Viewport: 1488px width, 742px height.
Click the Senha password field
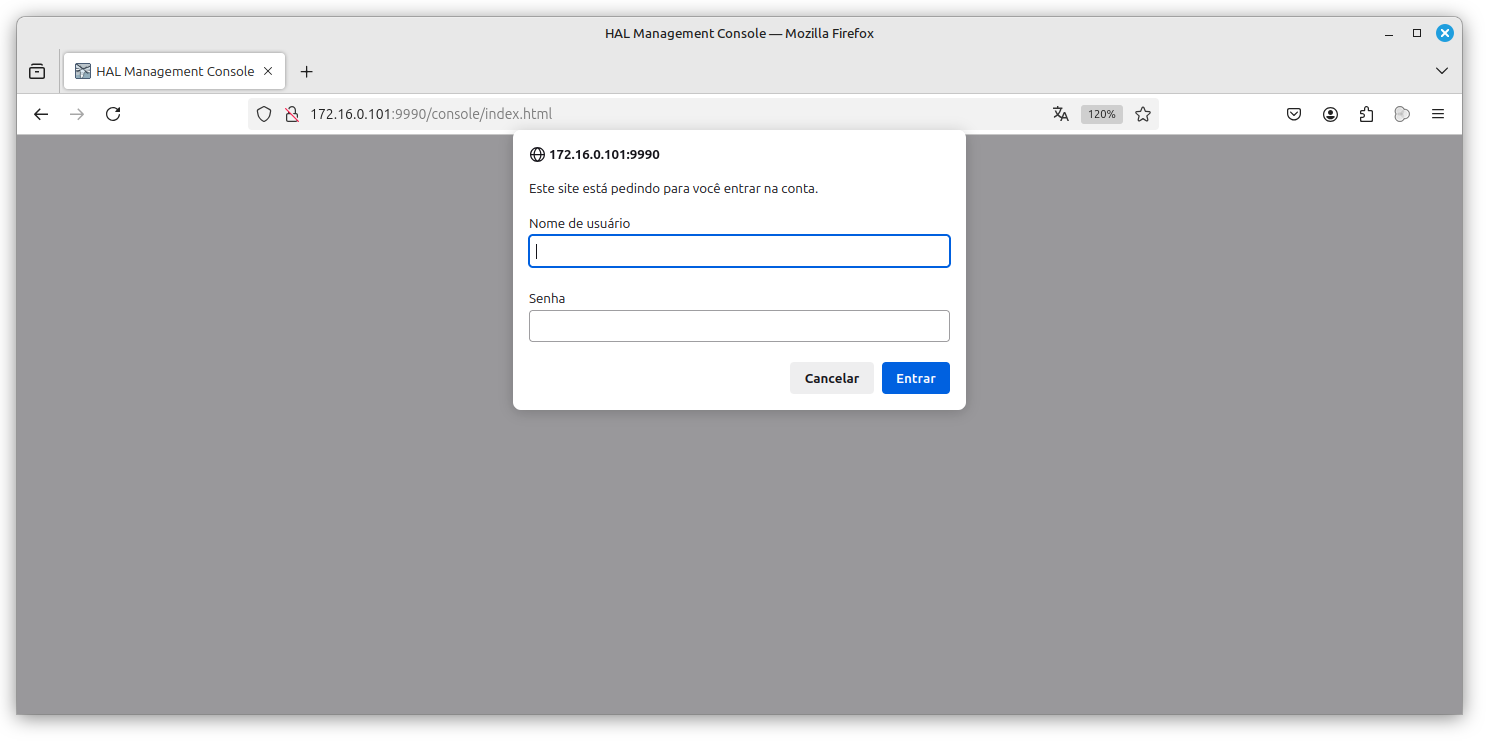click(x=739, y=326)
